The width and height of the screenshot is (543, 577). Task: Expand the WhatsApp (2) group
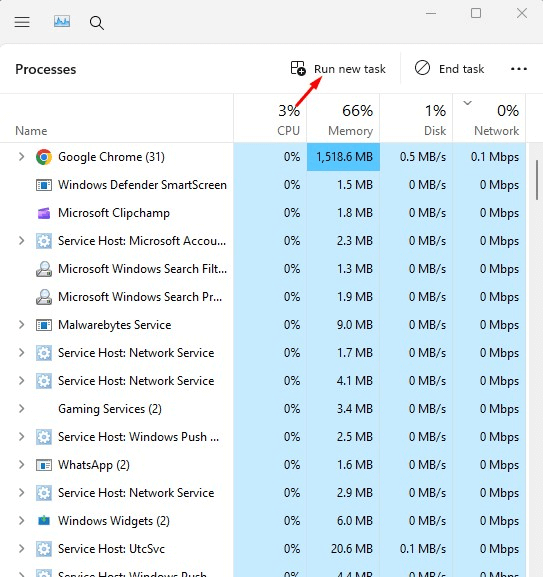(x=22, y=465)
